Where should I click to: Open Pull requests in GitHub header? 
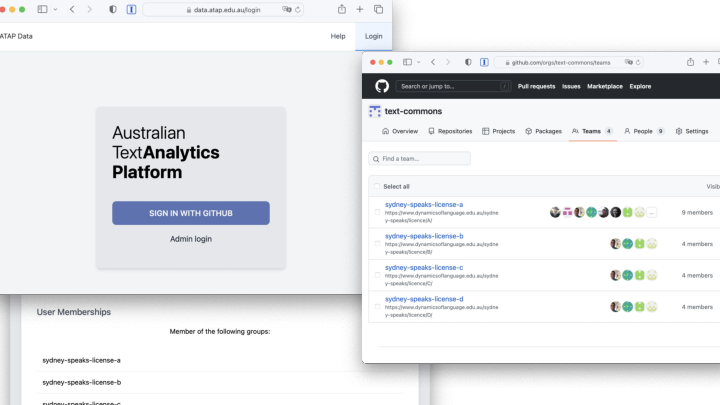(x=536, y=86)
